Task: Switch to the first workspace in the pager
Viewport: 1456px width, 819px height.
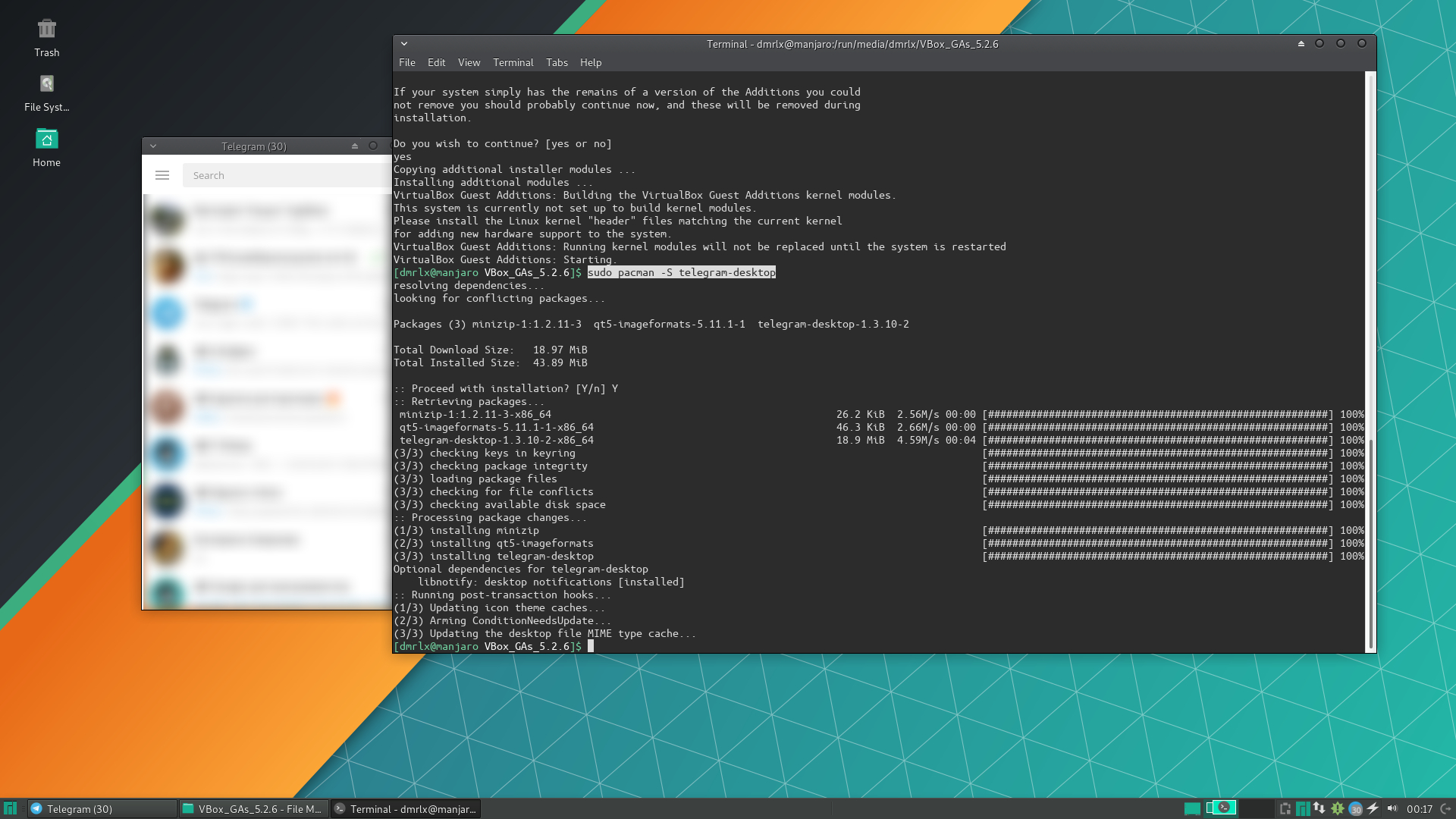Action: pos(1192,808)
